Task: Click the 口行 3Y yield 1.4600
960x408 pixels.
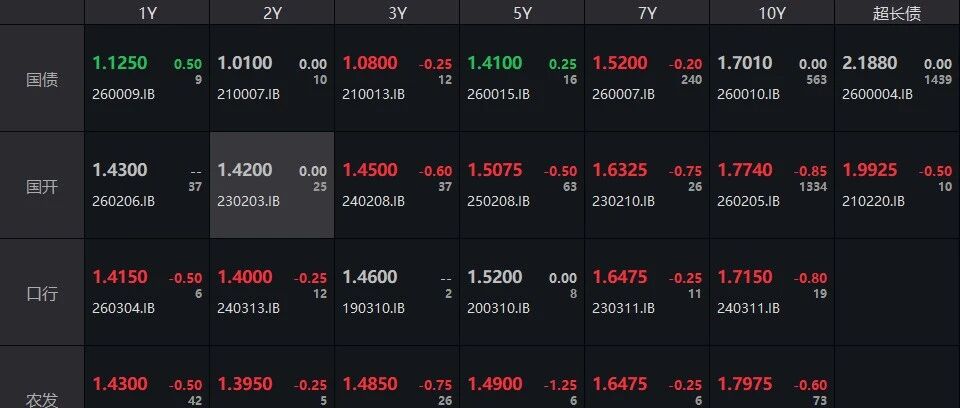Action: 370,277
